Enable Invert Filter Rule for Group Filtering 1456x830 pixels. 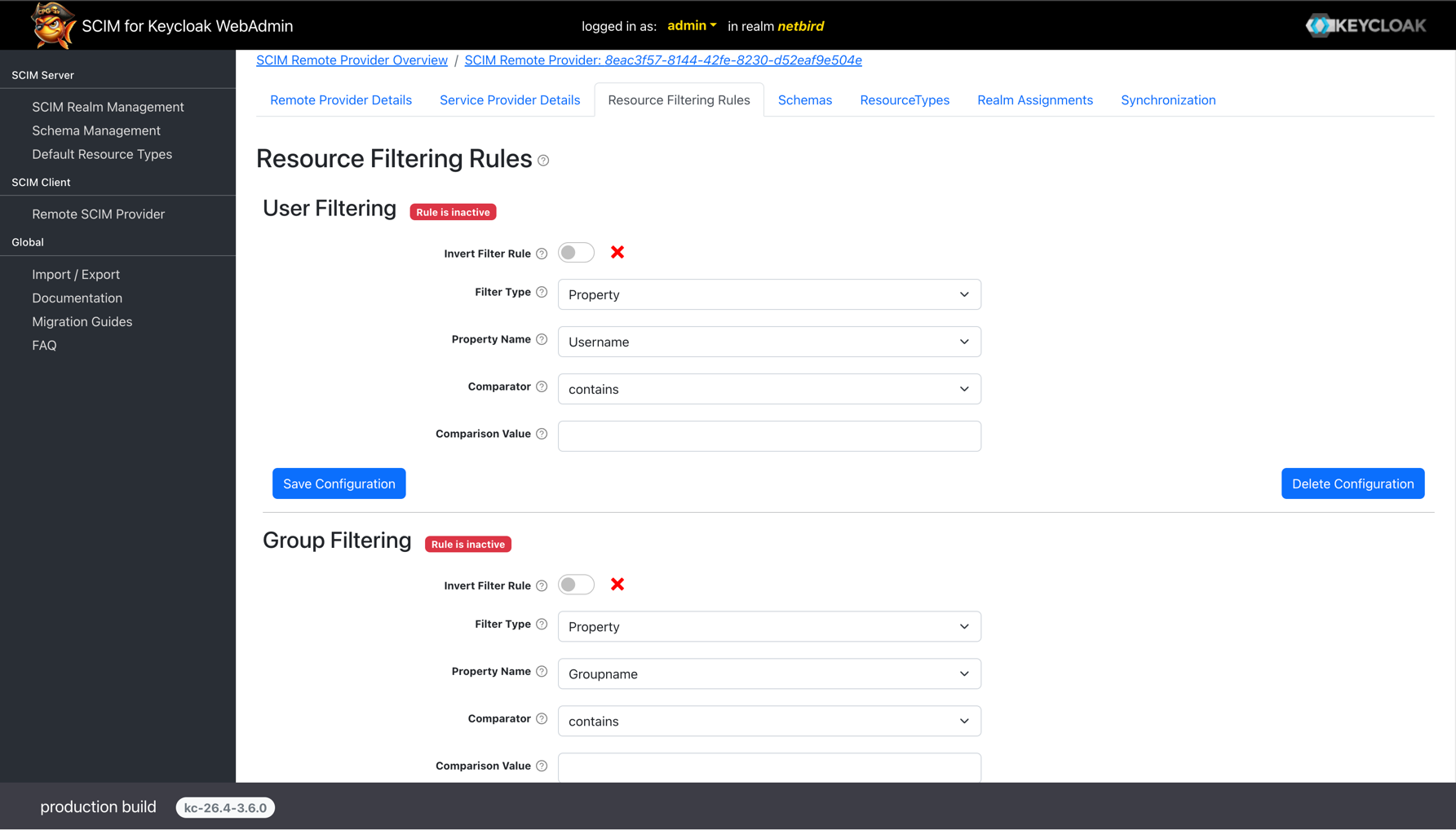pyautogui.click(x=576, y=585)
